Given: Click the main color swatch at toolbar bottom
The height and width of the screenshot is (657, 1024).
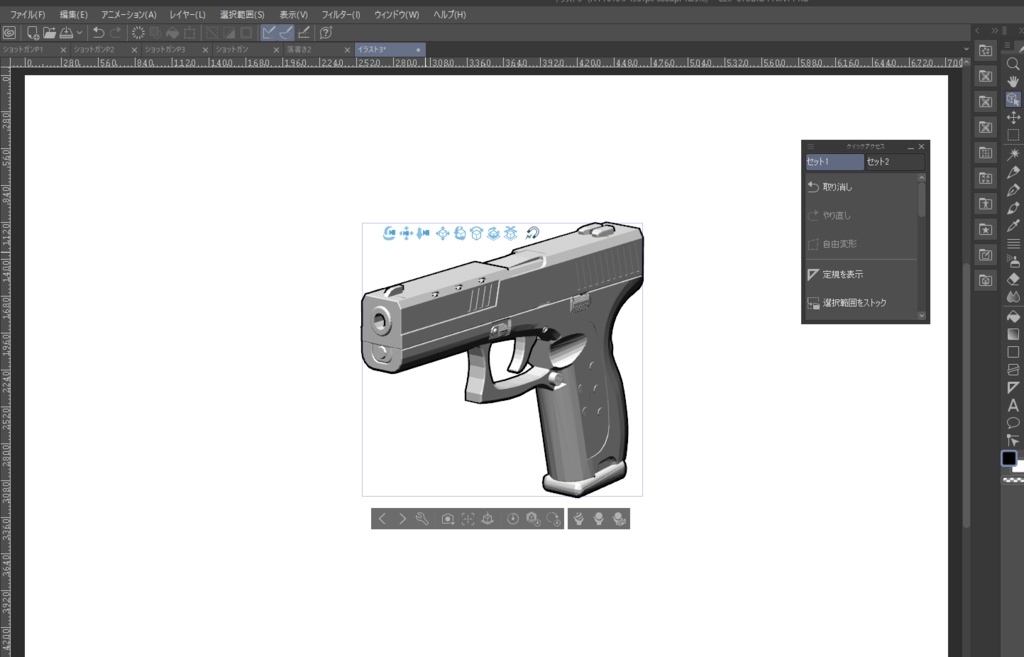Looking at the screenshot, I should (1009, 458).
